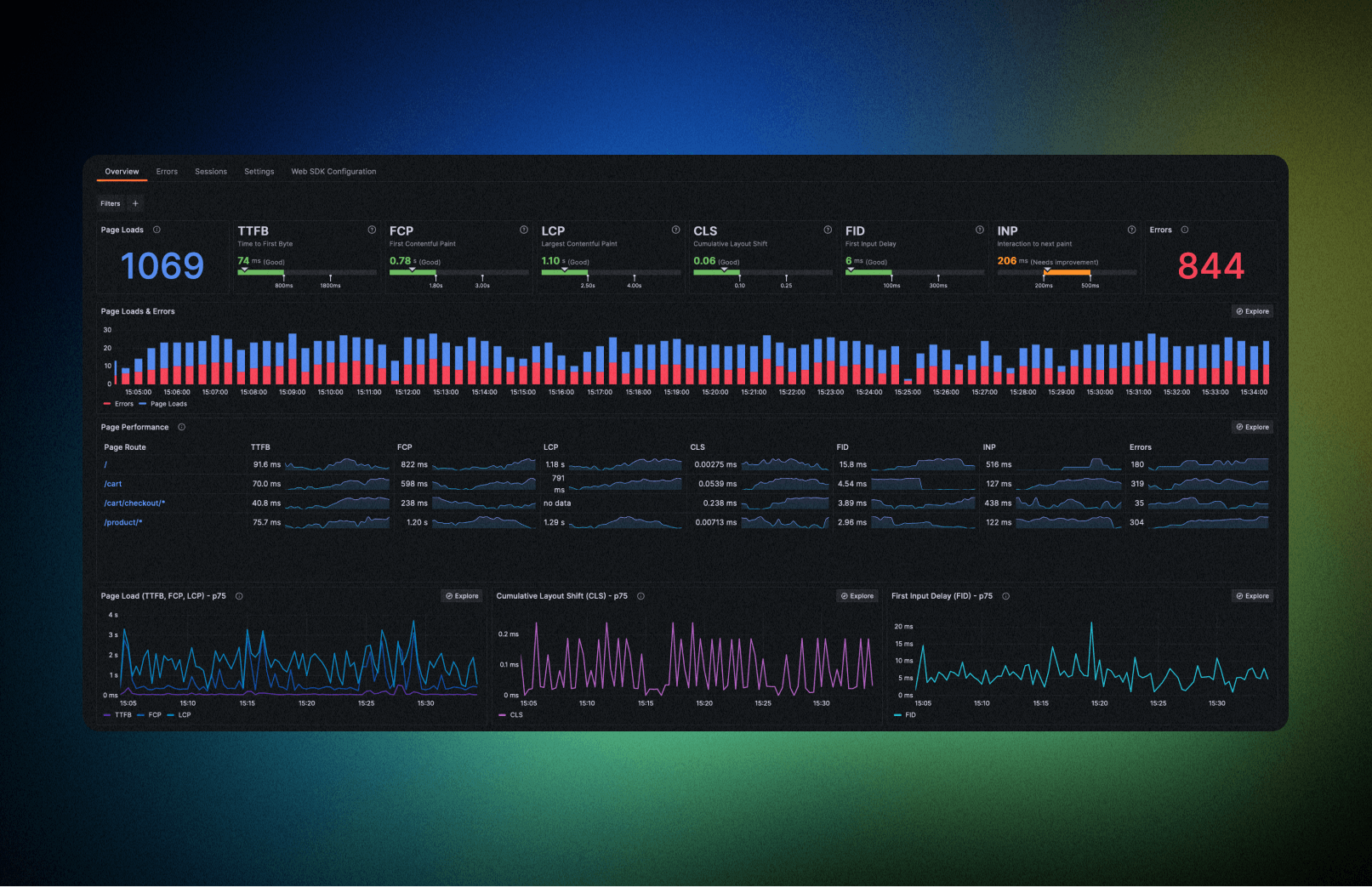Image resolution: width=1372 pixels, height=887 pixels.
Task: Open the Overview tab
Action: (x=122, y=172)
